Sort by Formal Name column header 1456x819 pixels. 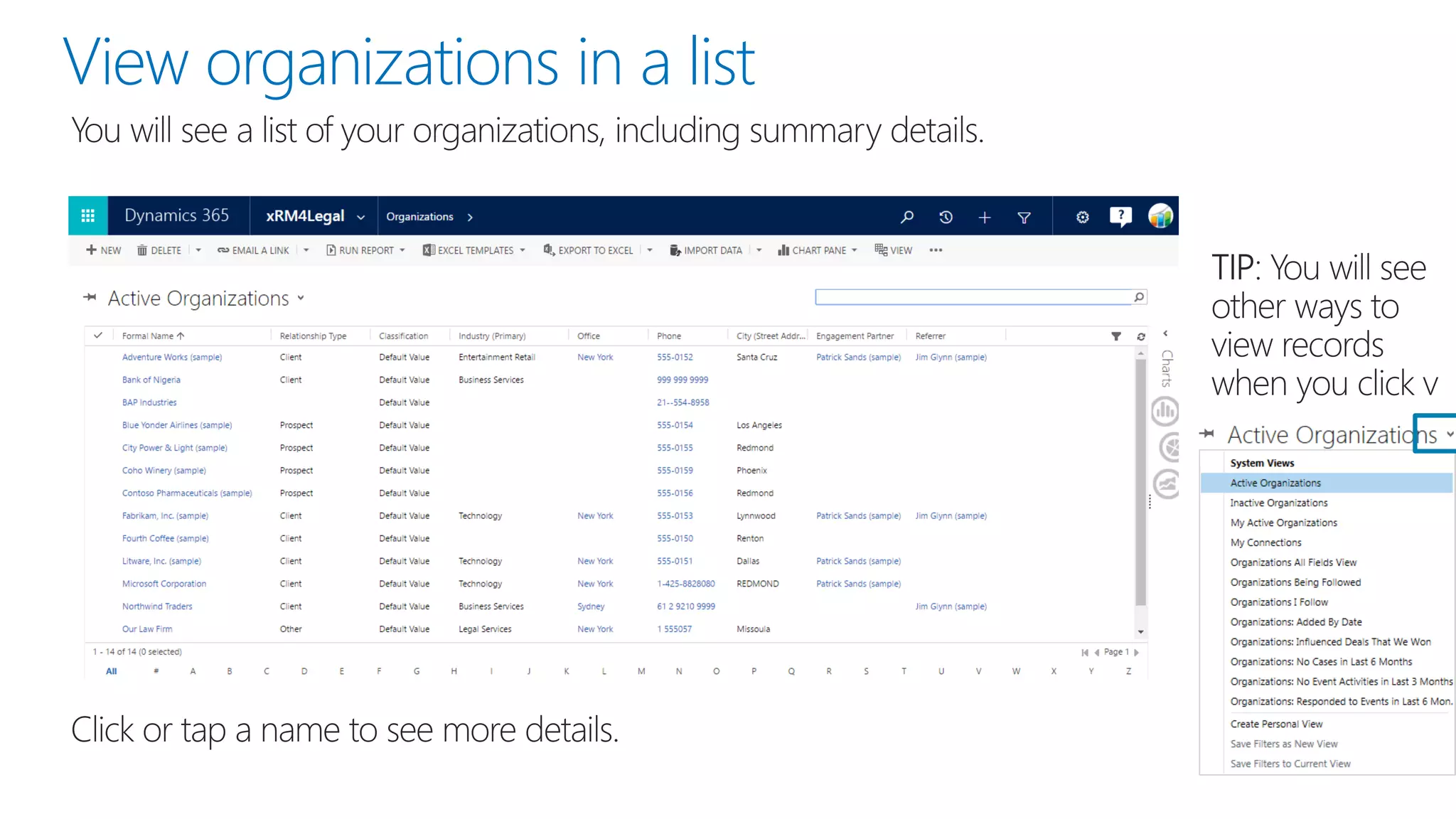(x=153, y=336)
